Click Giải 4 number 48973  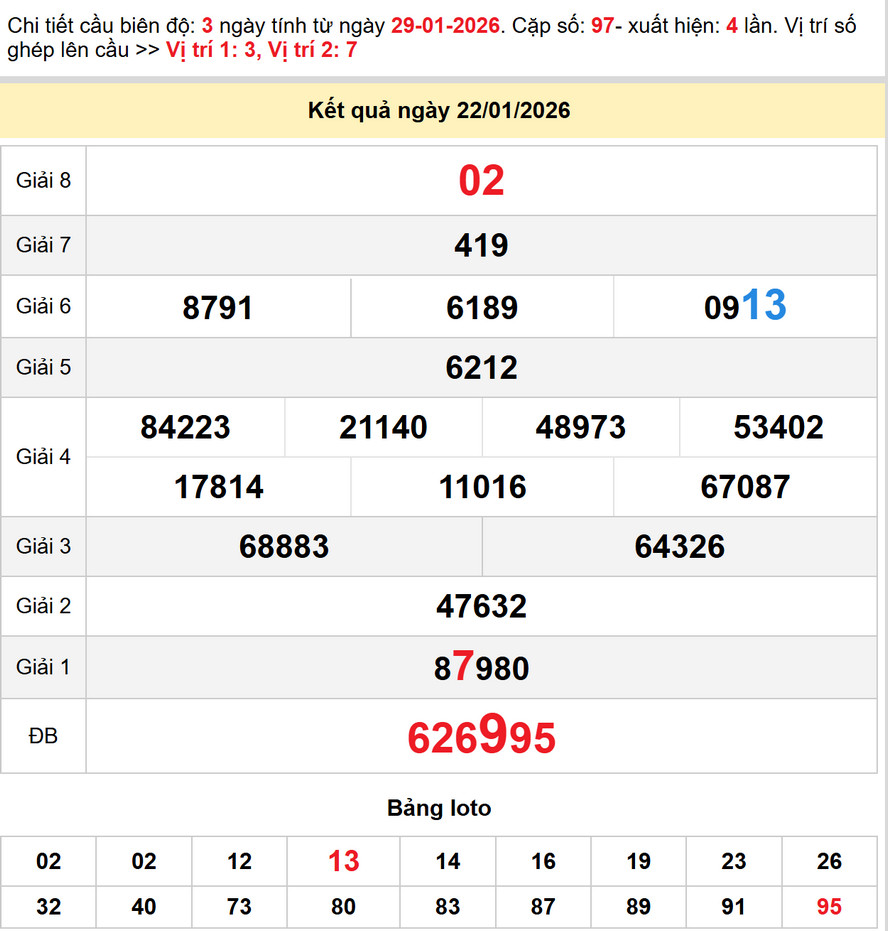[580, 428]
